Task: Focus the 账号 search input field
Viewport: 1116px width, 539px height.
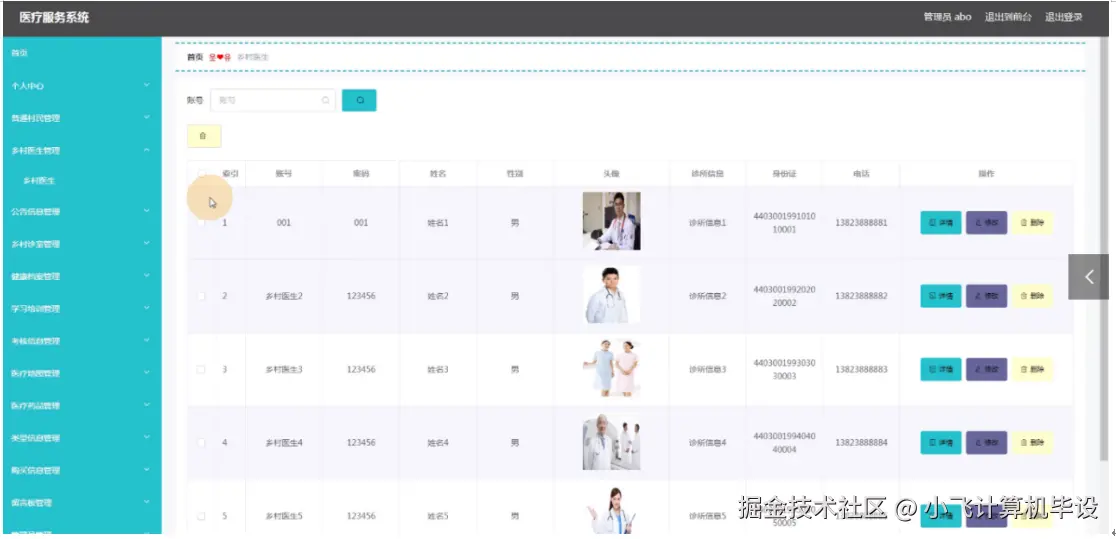Action: pos(273,100)
